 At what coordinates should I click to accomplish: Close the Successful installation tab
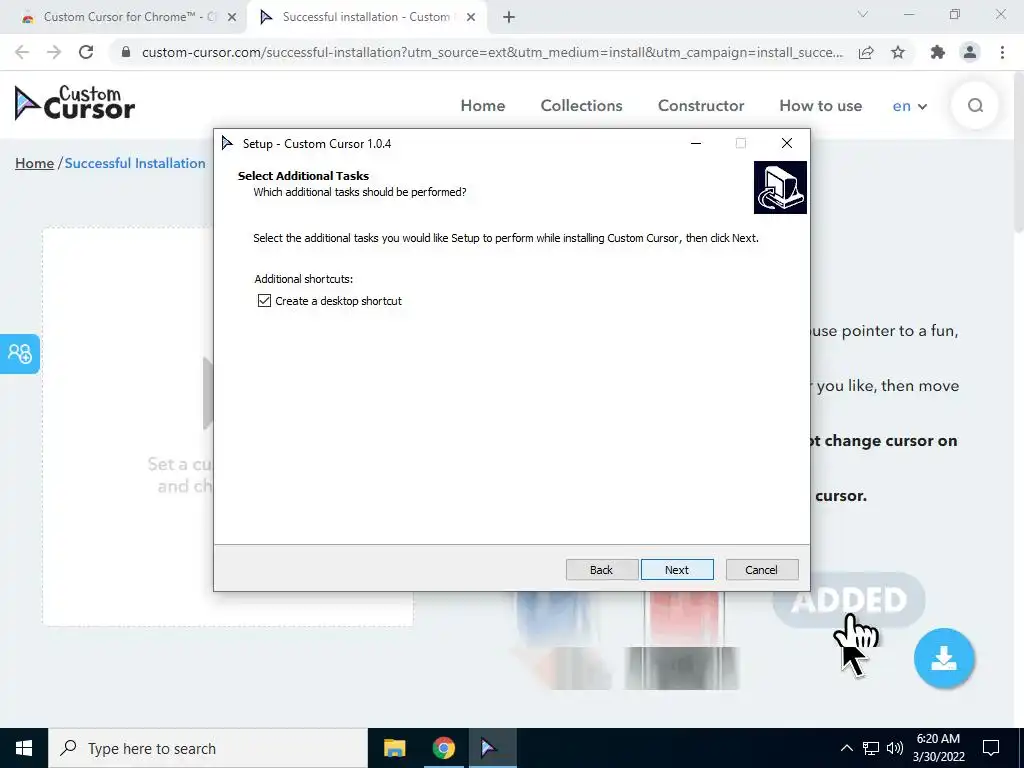471,18
